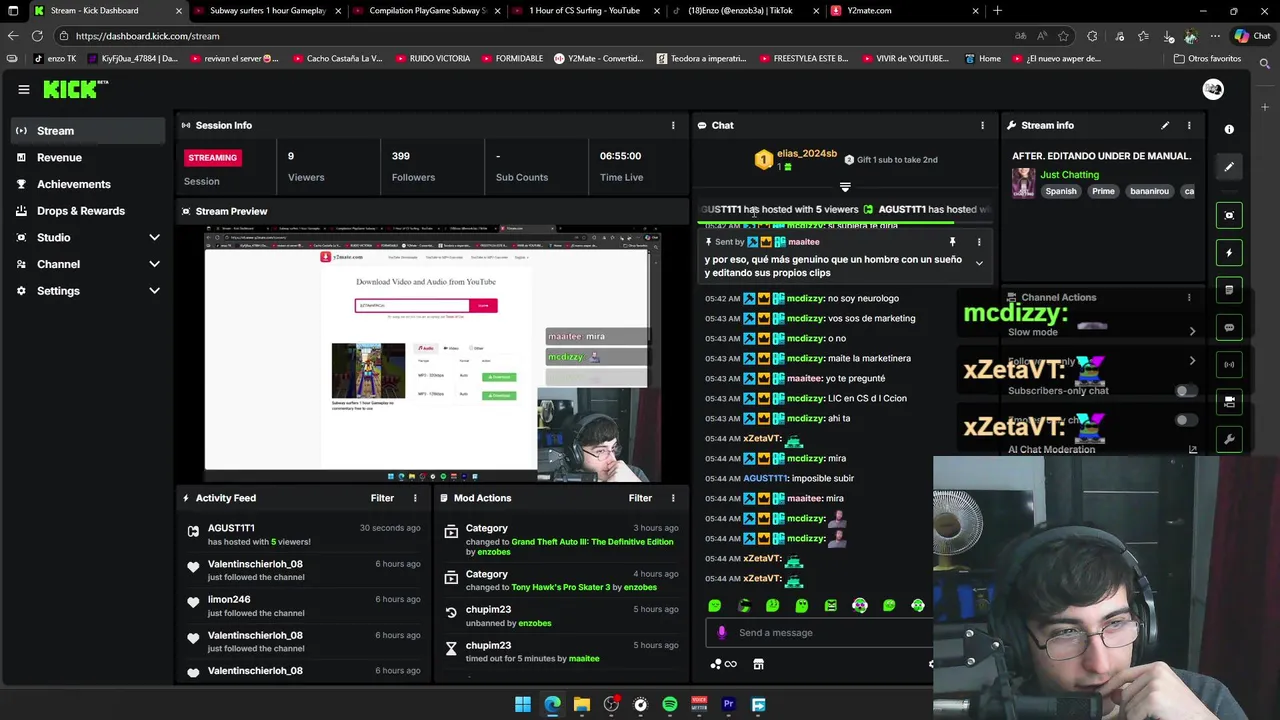Screen dimensions: 1280x720
Task: Open Session Info panel options menu
Action: coord(673,125)
